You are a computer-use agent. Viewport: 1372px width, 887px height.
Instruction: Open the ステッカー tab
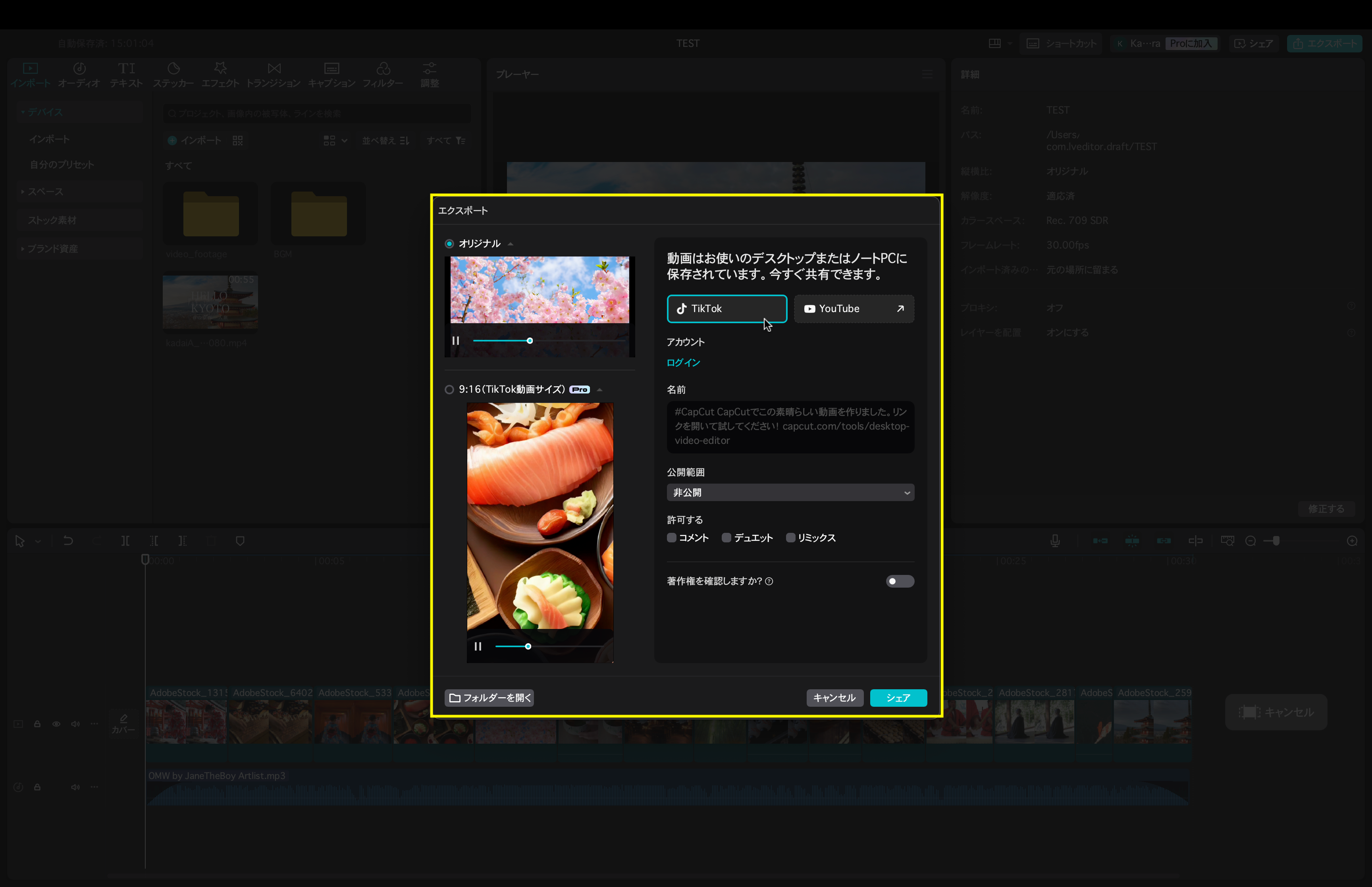pos(173,75)
